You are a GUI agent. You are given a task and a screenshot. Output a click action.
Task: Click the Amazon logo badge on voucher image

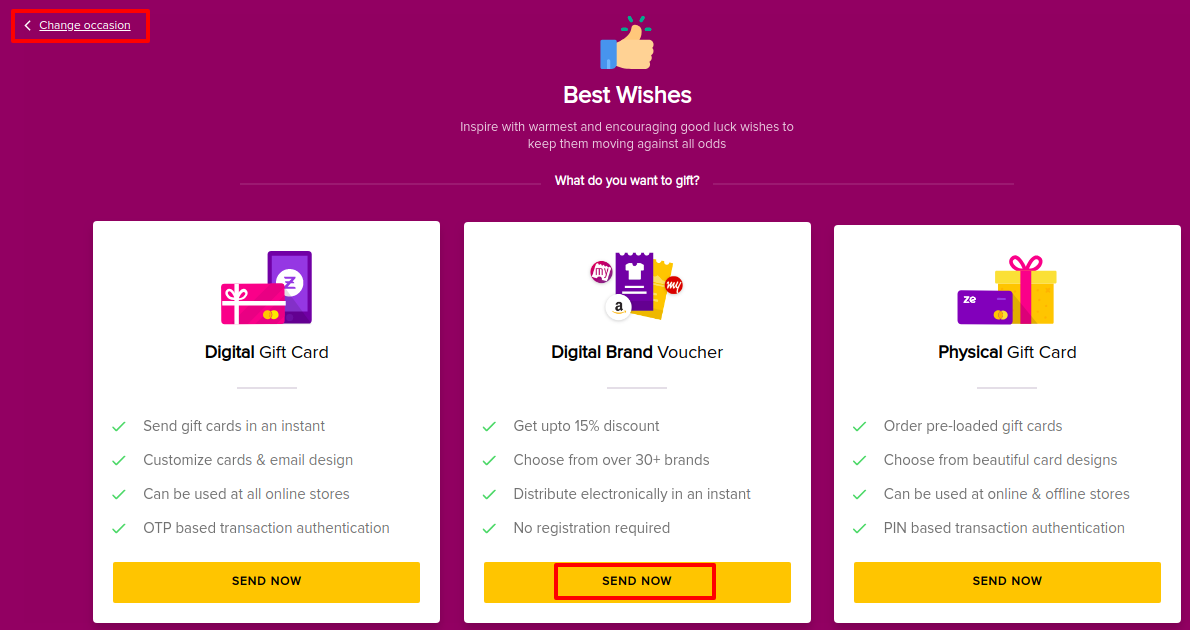(619, 307)
